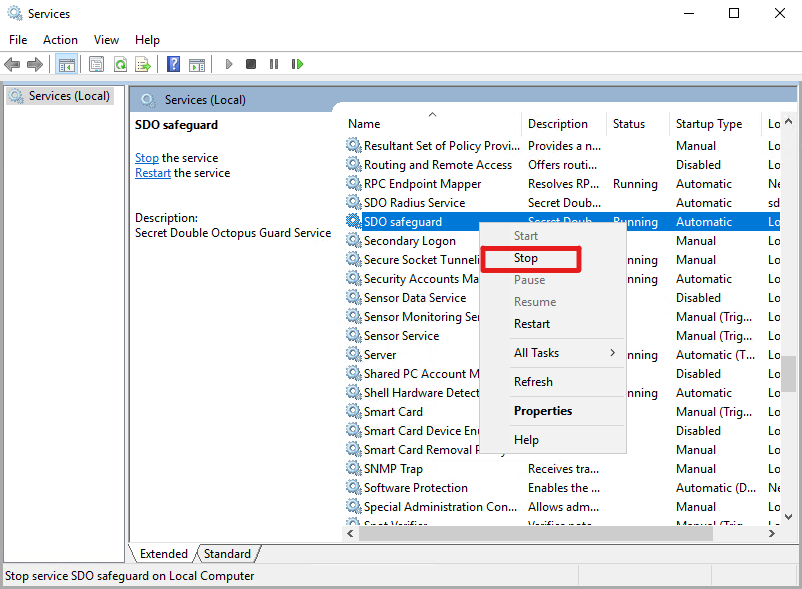
Task: Click the gear icon beside Sensor Data Service
Action: tap(353, 298)
